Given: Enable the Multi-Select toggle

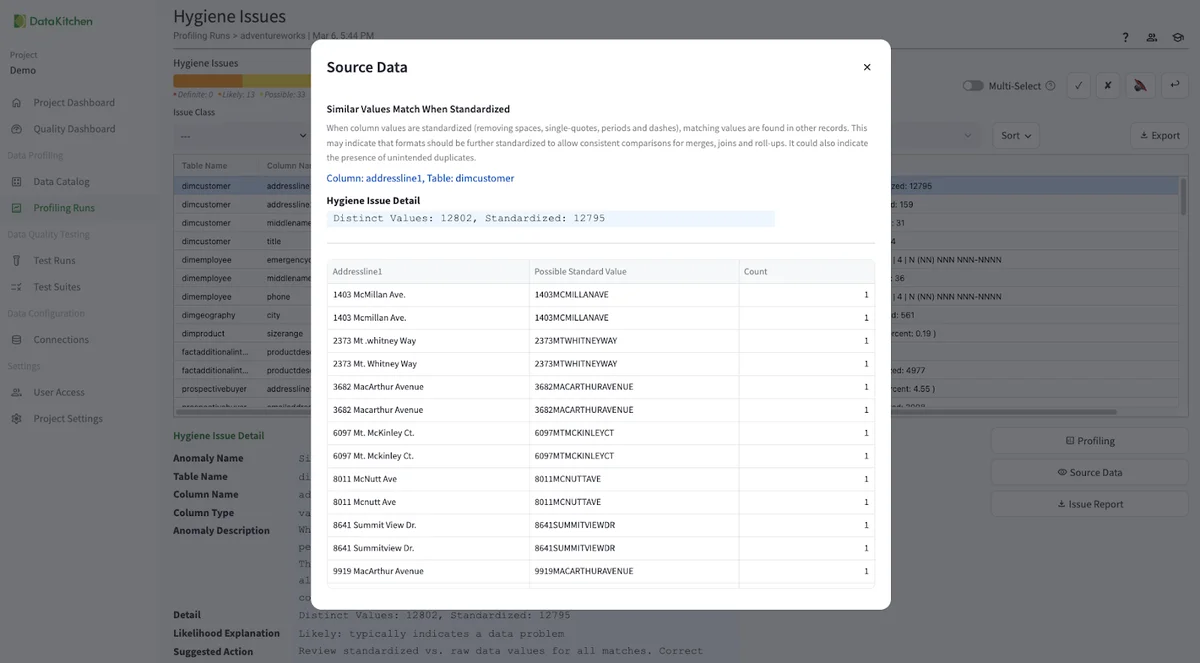Looking at the screenshot, I should coord(972,86).
